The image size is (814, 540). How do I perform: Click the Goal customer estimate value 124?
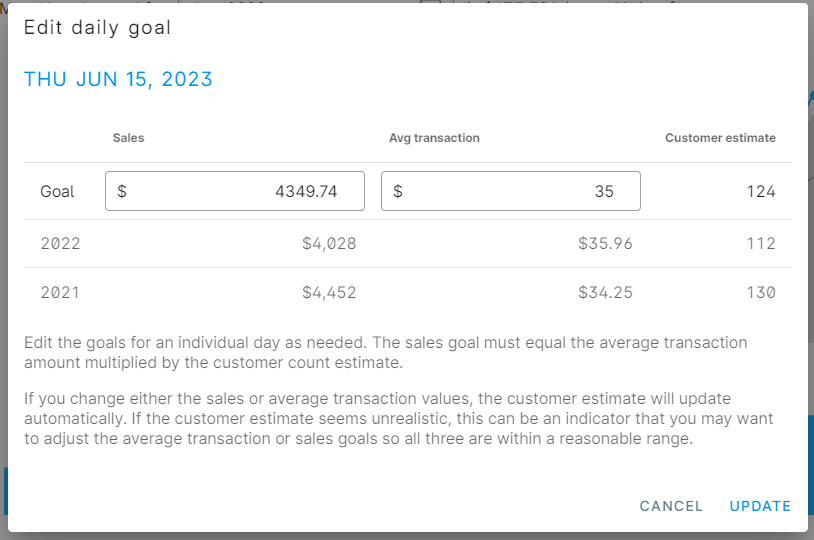click(x=760, y=191)
